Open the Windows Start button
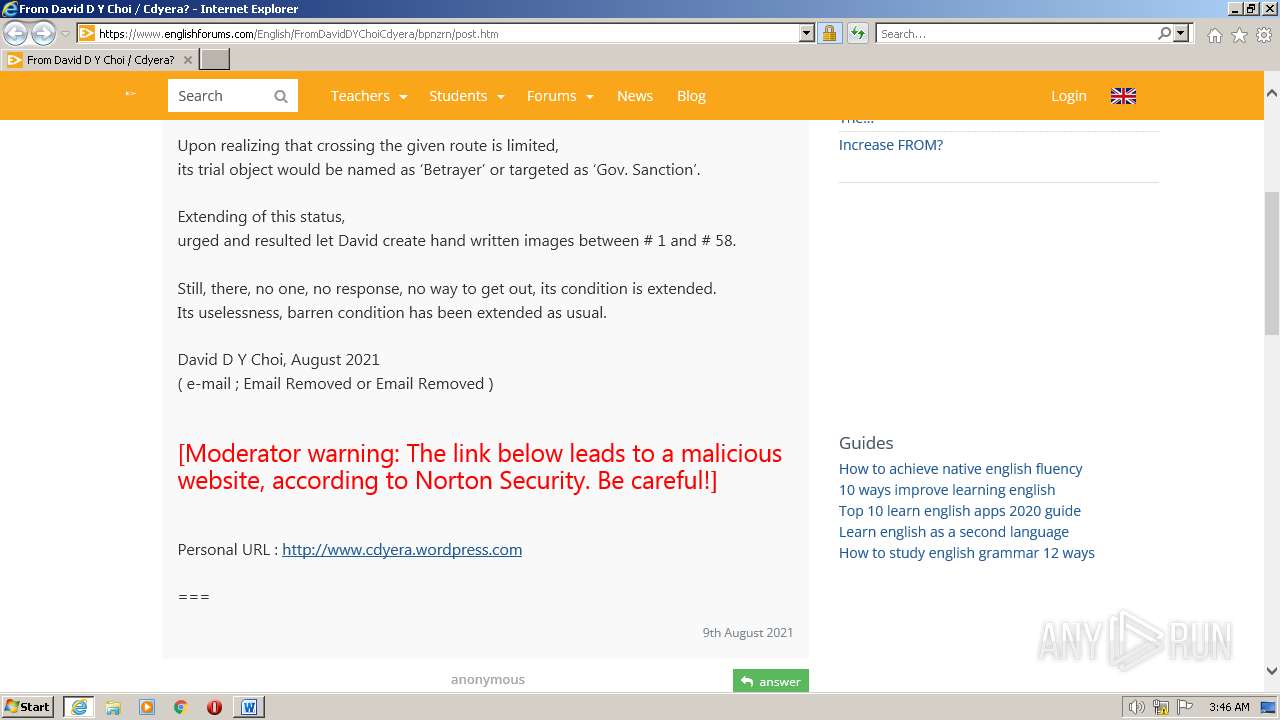This screenshot has width=1280, height=720. (x=28, y=706)
